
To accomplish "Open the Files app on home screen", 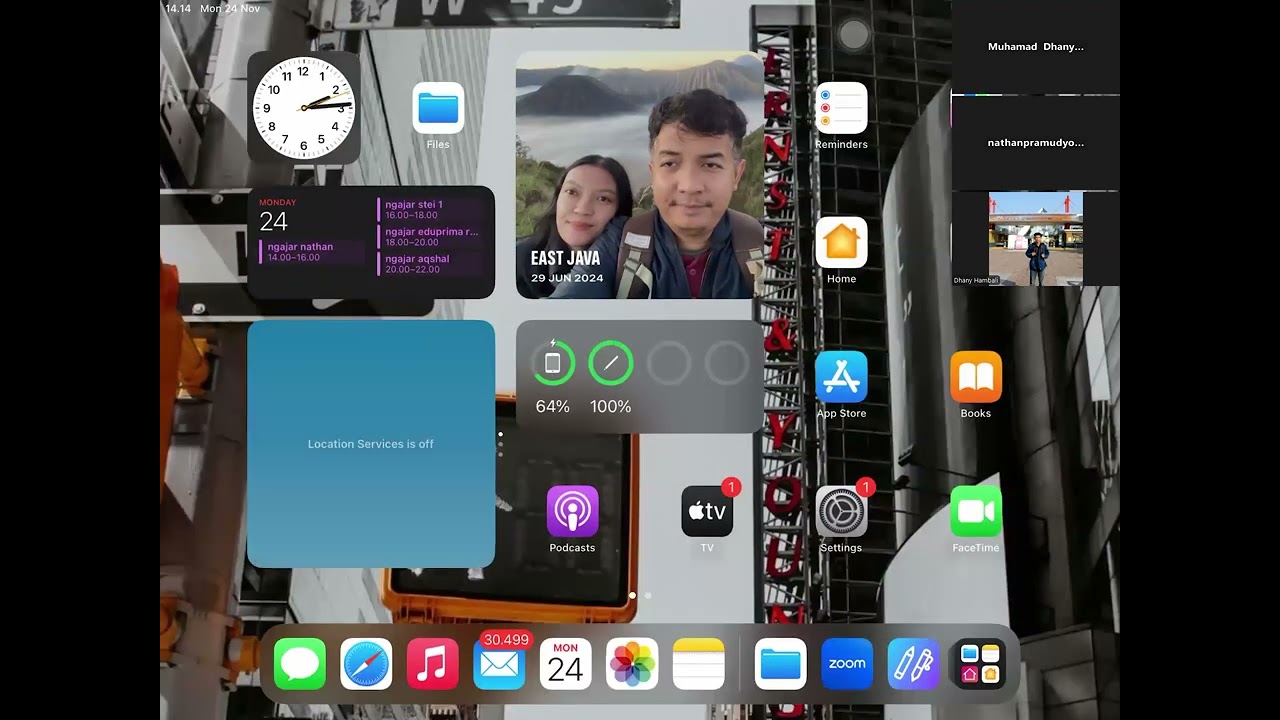I will [x=438, y=108].
